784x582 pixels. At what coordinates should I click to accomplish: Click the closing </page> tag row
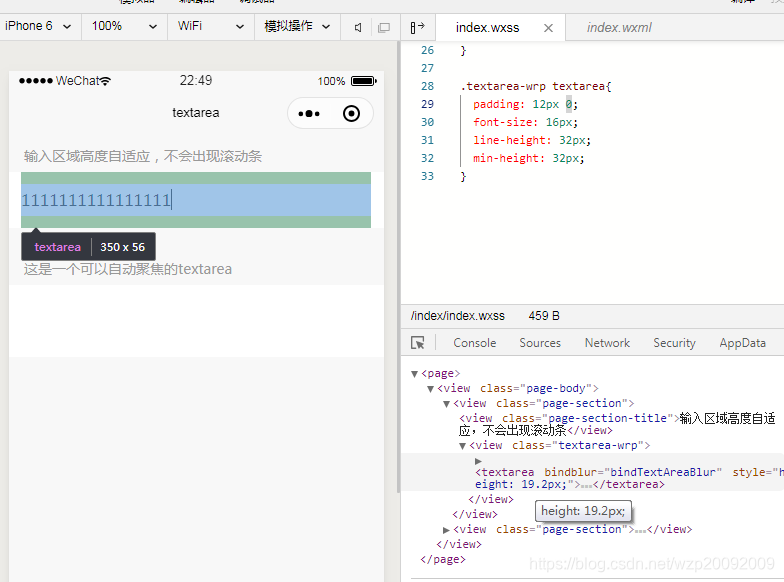[x=443, y=560]
